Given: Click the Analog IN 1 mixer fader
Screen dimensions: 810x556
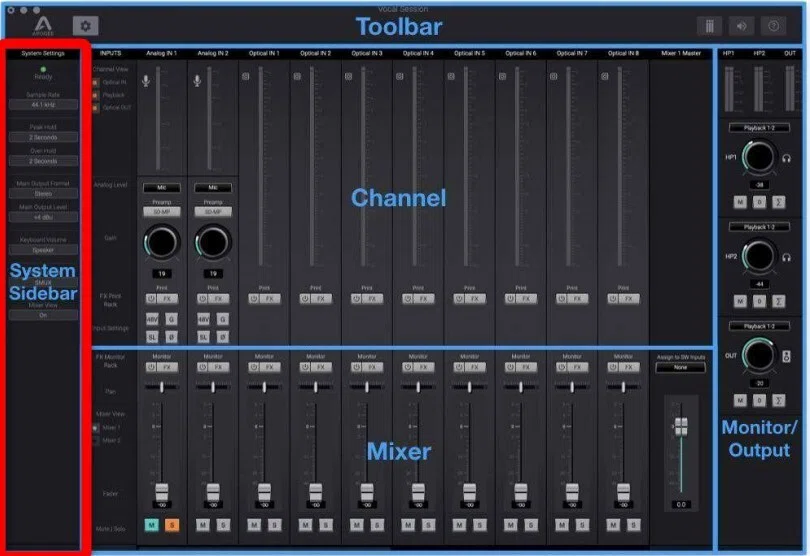Looking at the screenshot, I should coord(162,491).
